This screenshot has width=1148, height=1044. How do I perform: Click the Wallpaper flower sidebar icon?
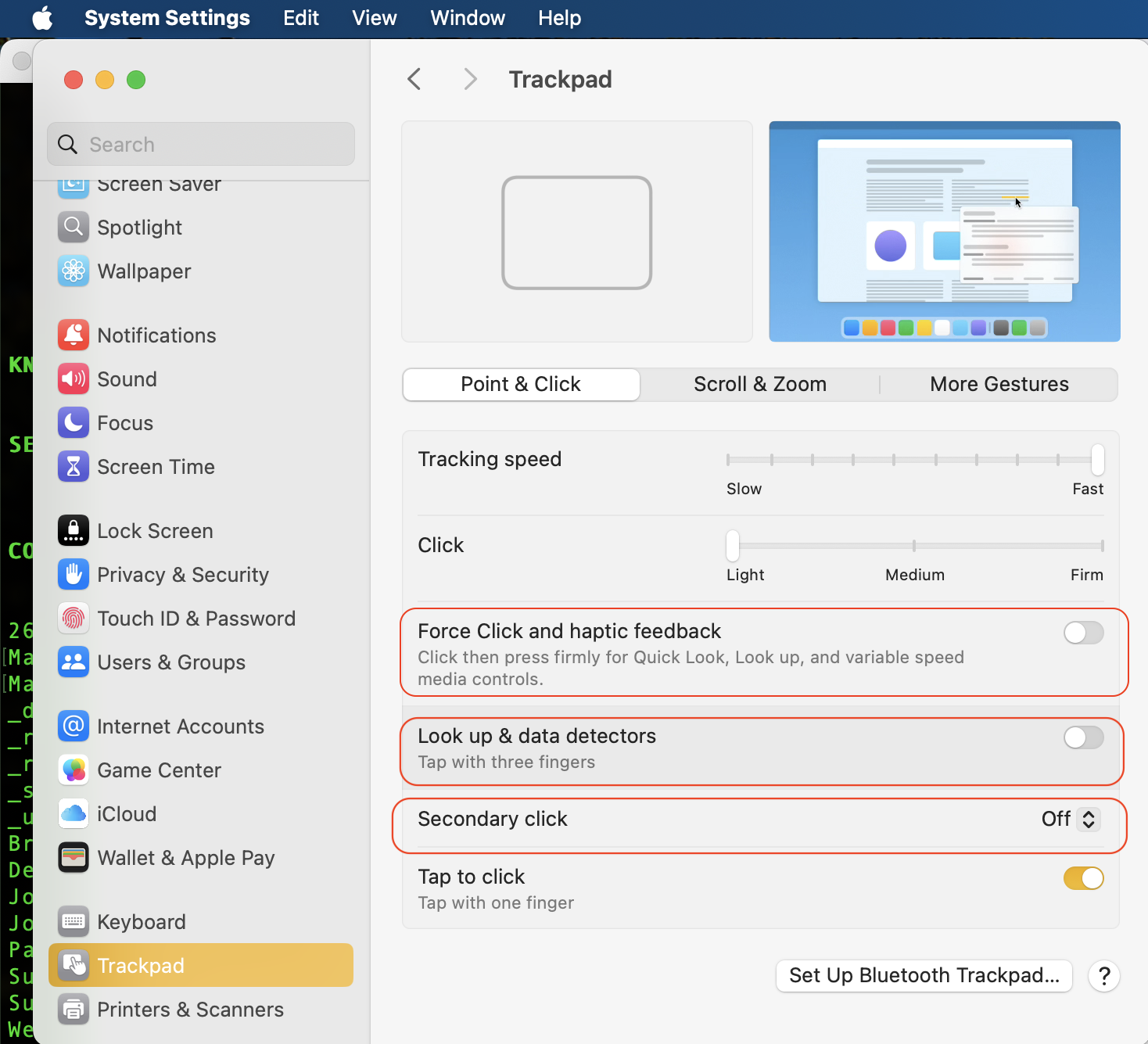click(74, 271)
